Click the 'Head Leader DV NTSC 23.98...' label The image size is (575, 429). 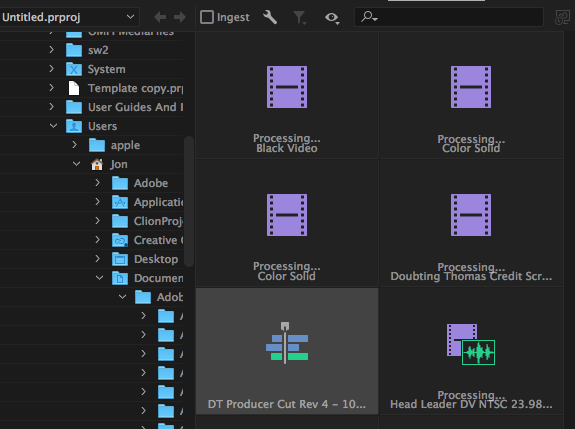(471, 404)
